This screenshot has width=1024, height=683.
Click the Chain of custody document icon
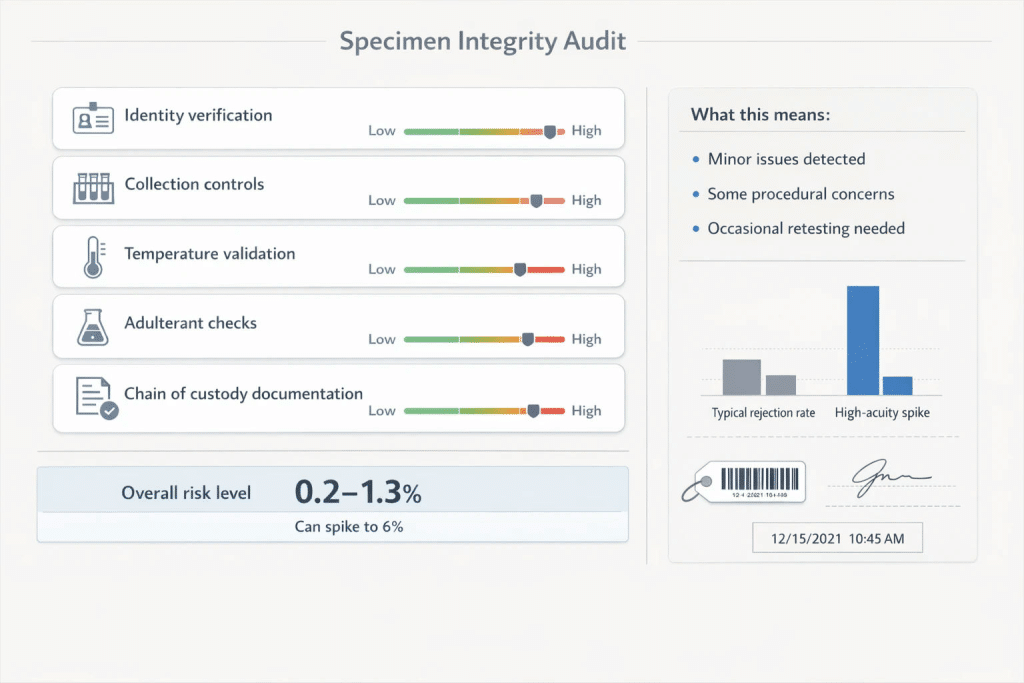(97, 398)
